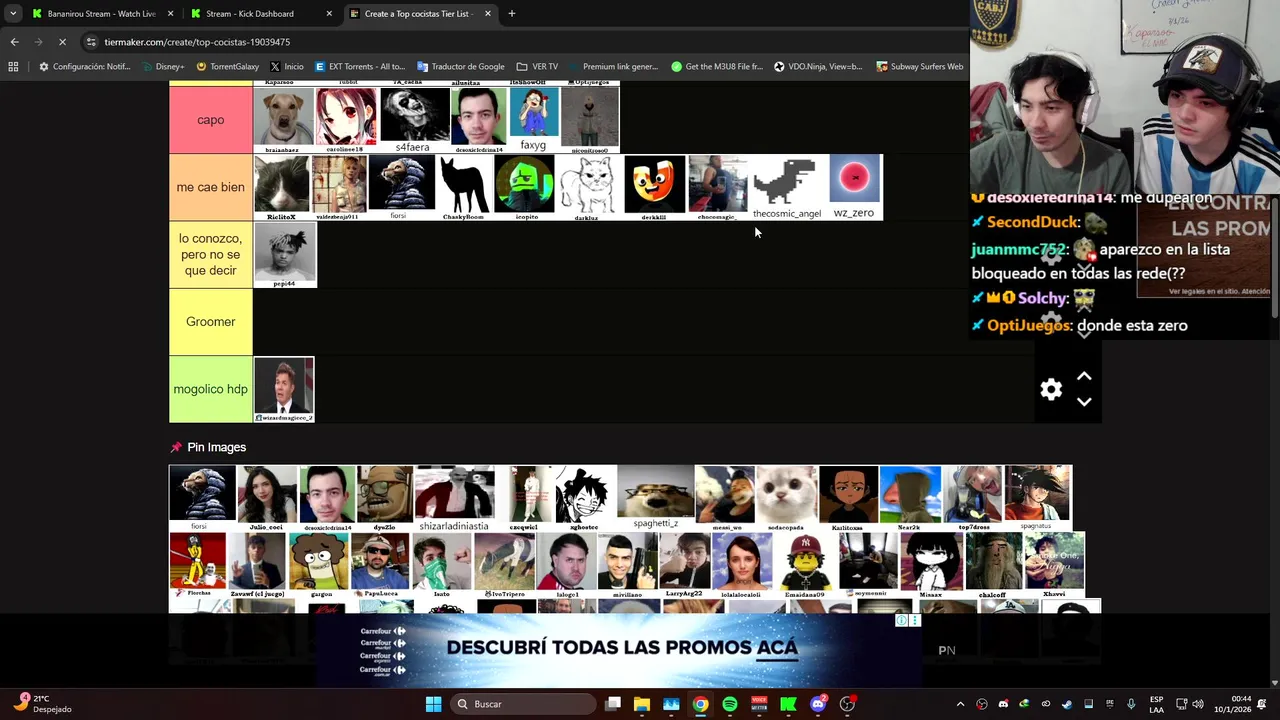Open Subway Surfers Web bookmark
Image resolution: width=1280 pixels, height=720 pixels.
tap(920, 67)
